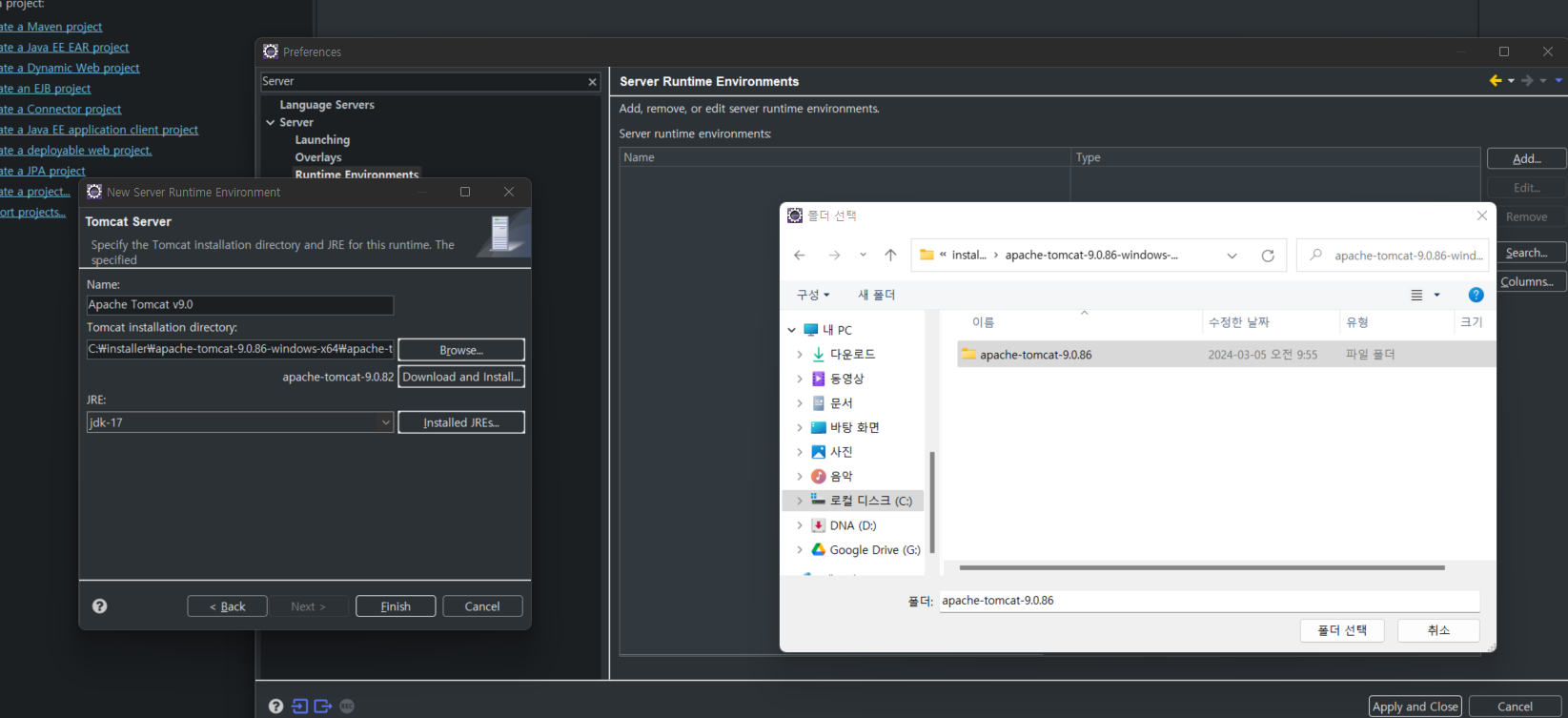Click 새 폴더 to create new folder
The width and height of the screenshot is (1568, 718).
(876, 295)
